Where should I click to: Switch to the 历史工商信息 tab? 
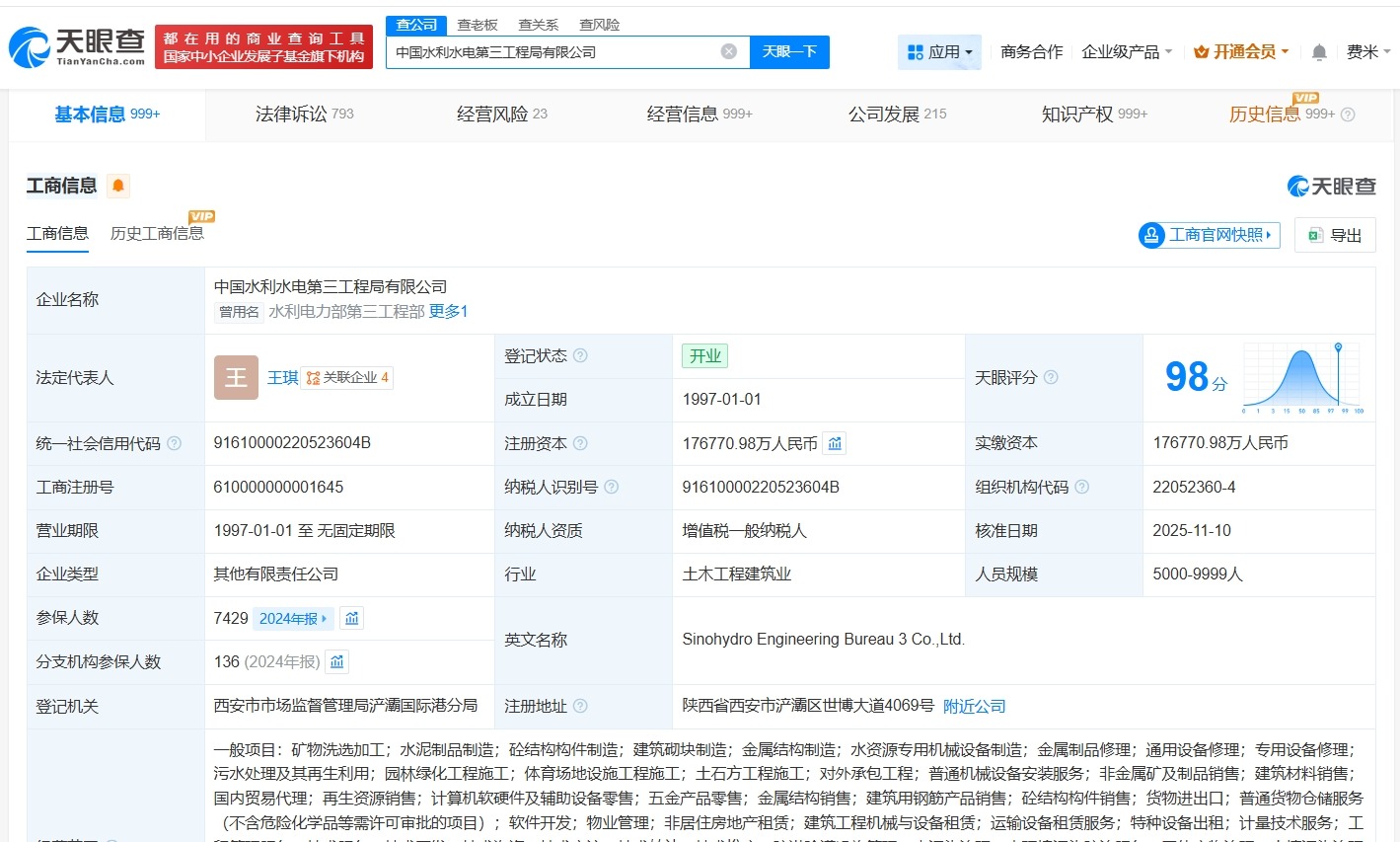click(158, 234)
